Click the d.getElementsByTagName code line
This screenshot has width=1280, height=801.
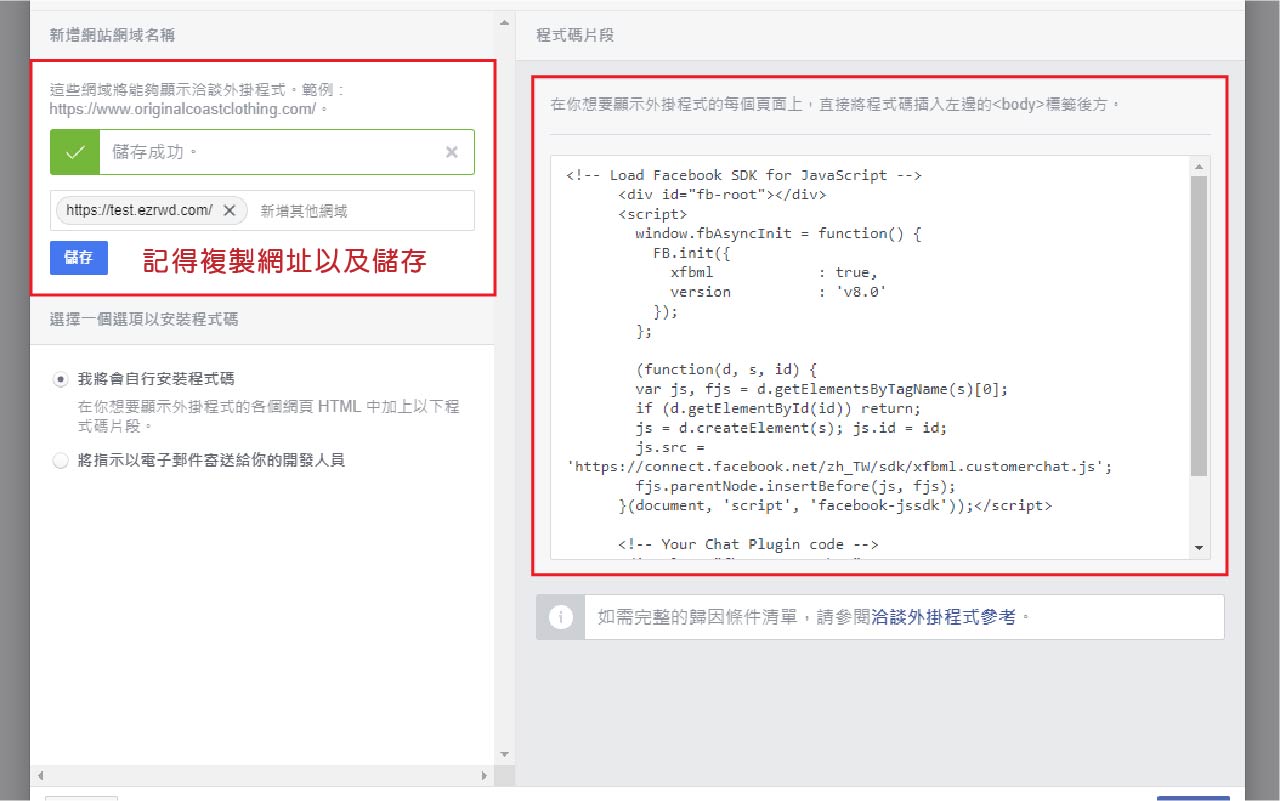[821, 389]
